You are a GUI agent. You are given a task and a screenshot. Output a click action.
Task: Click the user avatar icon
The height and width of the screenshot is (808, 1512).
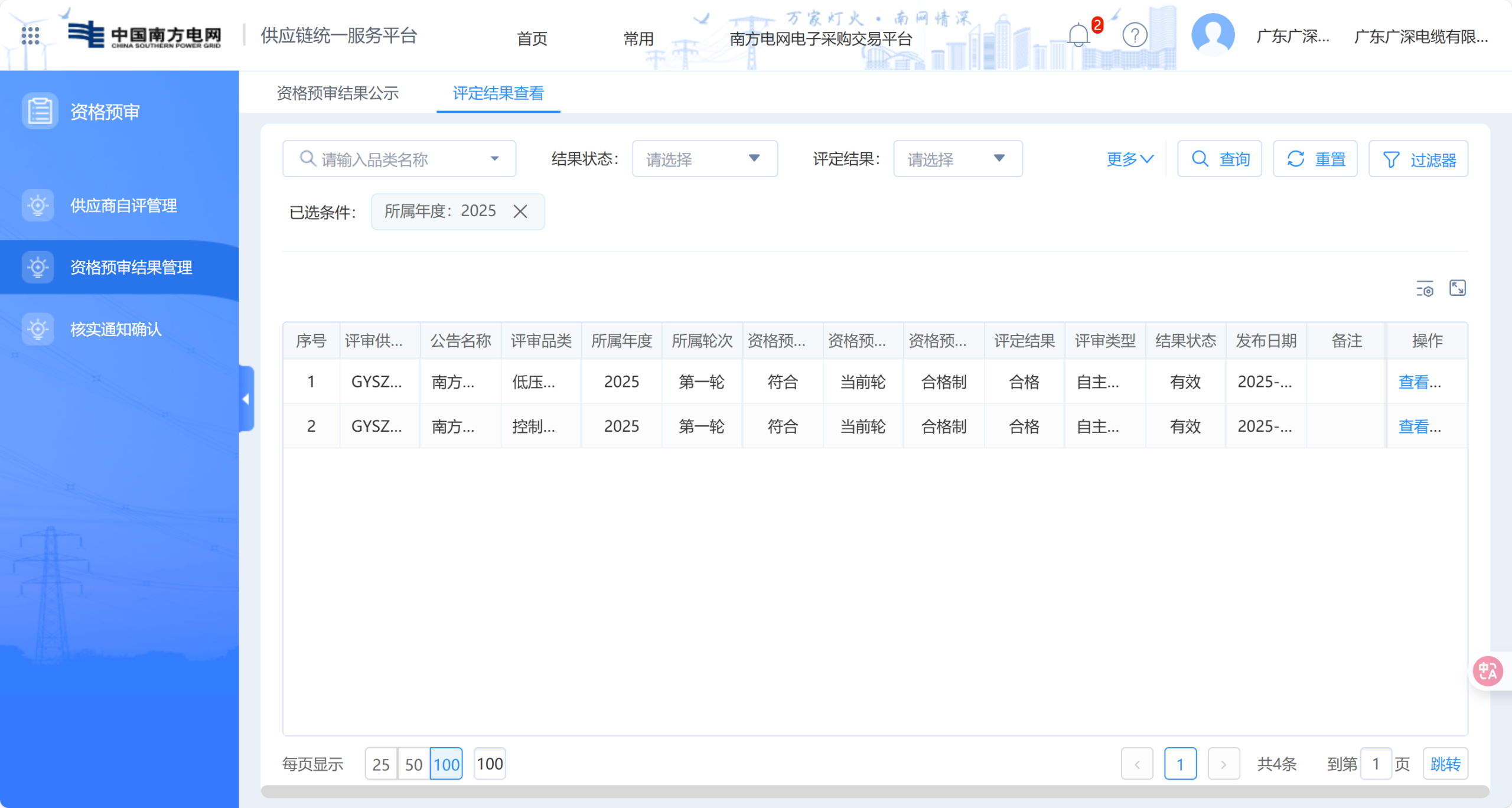pos(1213,34)
